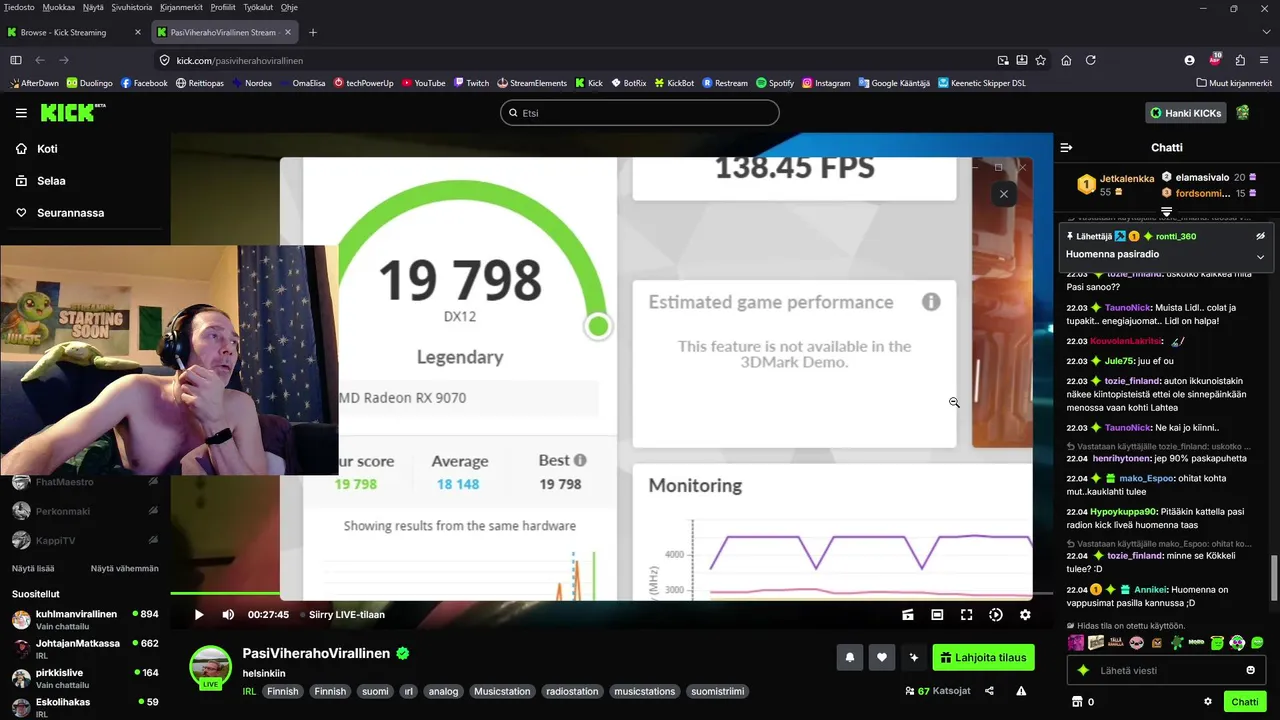Click the suomistriimi tag

tap(718, 691)
